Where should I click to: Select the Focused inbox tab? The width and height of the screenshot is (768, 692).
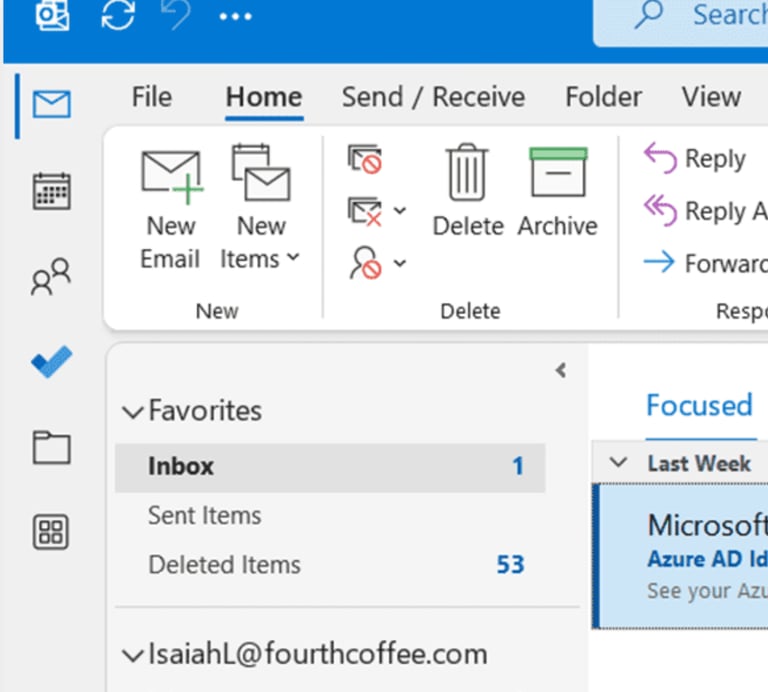coord(699,406)
